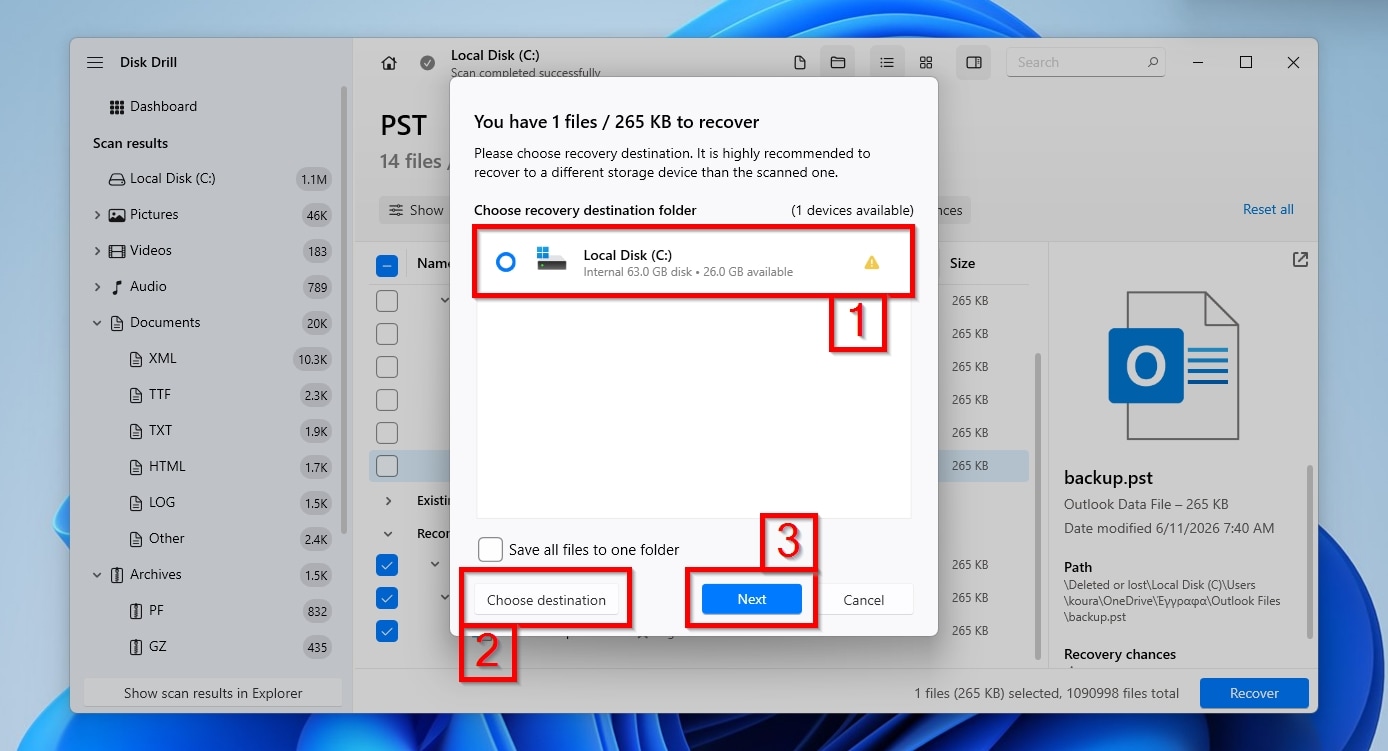1388x751 pixels.
Task: Click the 10.3K count next to XML
Action: tap(313, 360)
